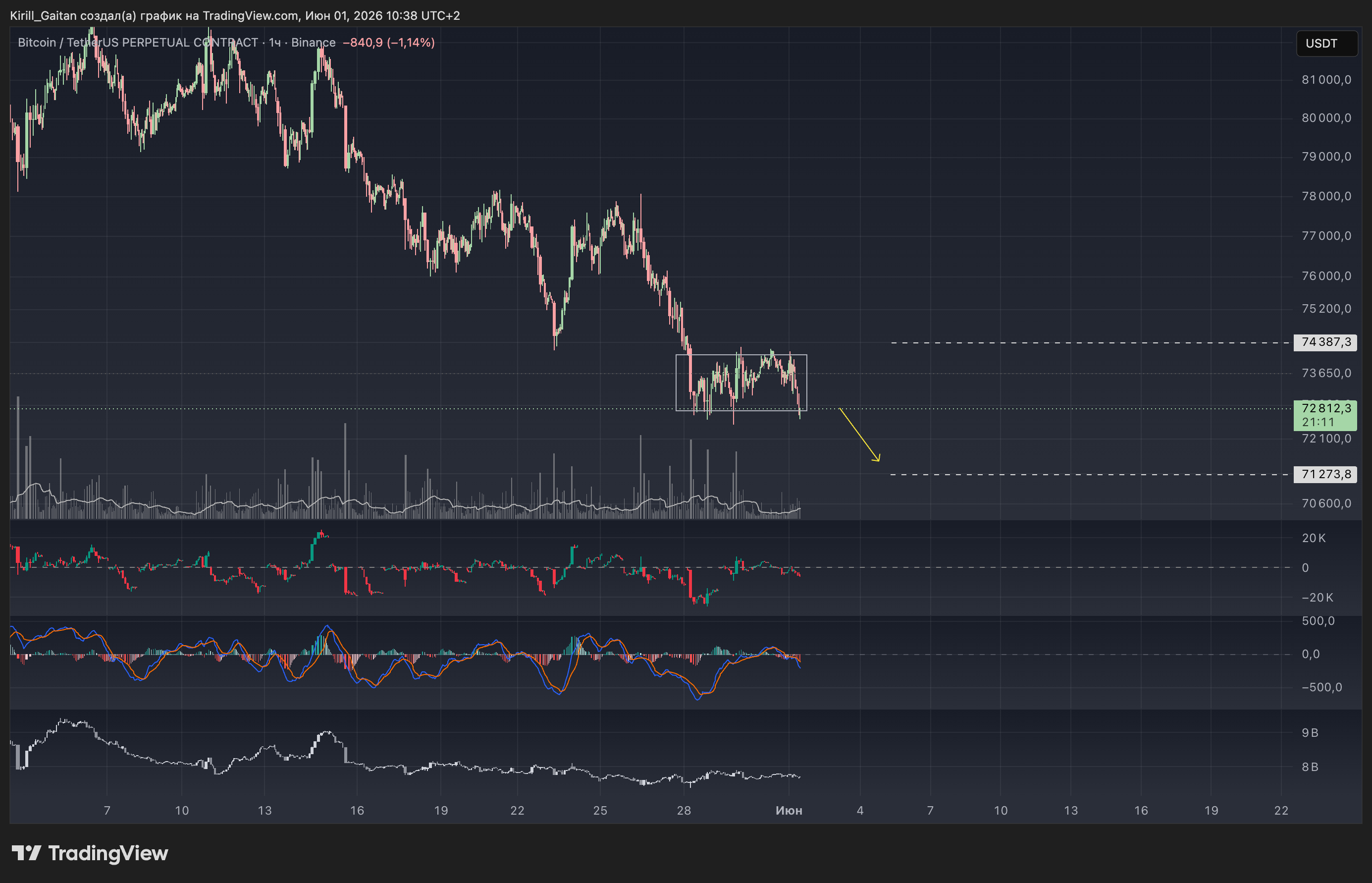Click the 70 600,0 price axis label
Image resolution: width=1372 pixels, height=883 pixels.
click(1326, 503)
